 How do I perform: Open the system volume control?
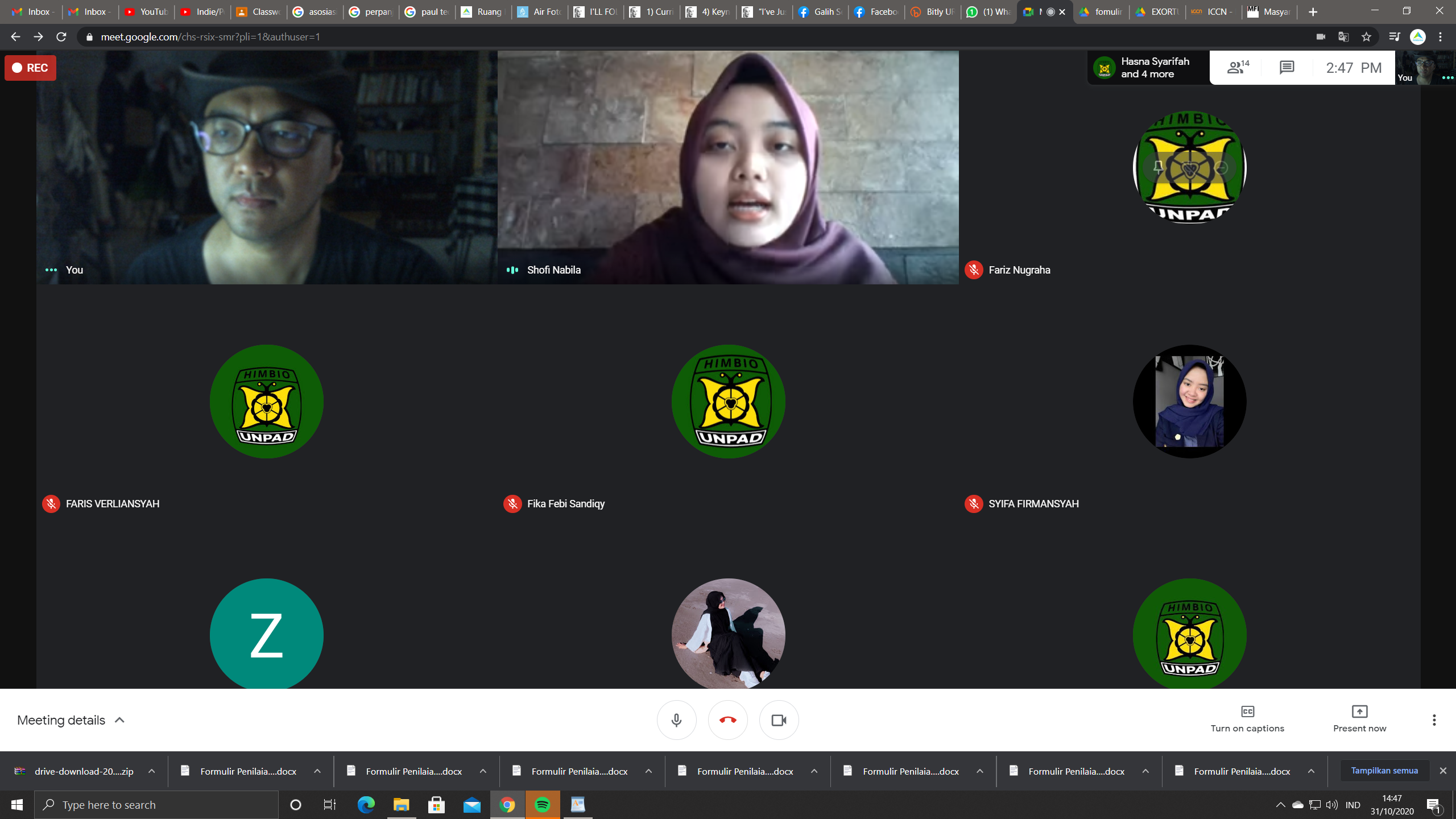tap(1331, 805)
